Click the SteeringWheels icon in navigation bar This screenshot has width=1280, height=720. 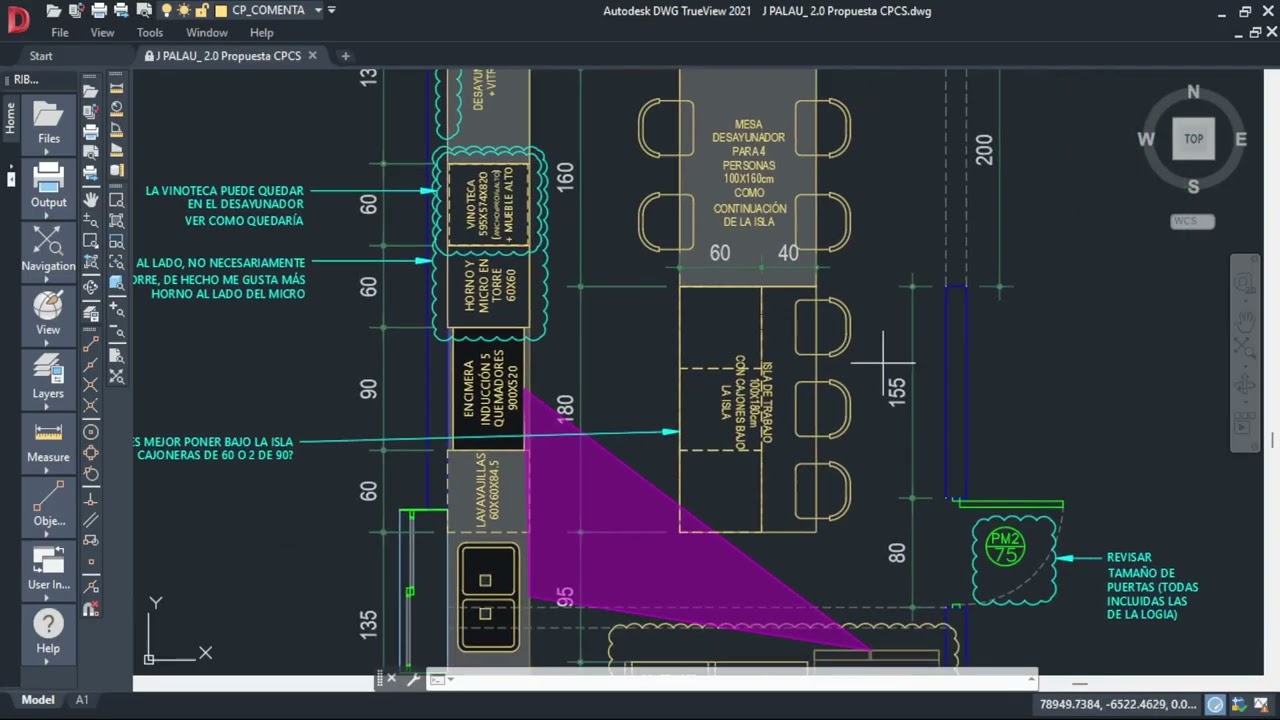[1244, 283]
